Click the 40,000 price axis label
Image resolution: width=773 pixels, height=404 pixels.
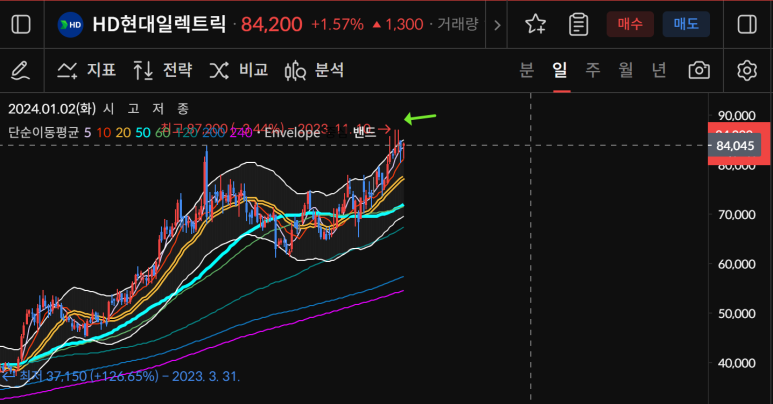737,363
